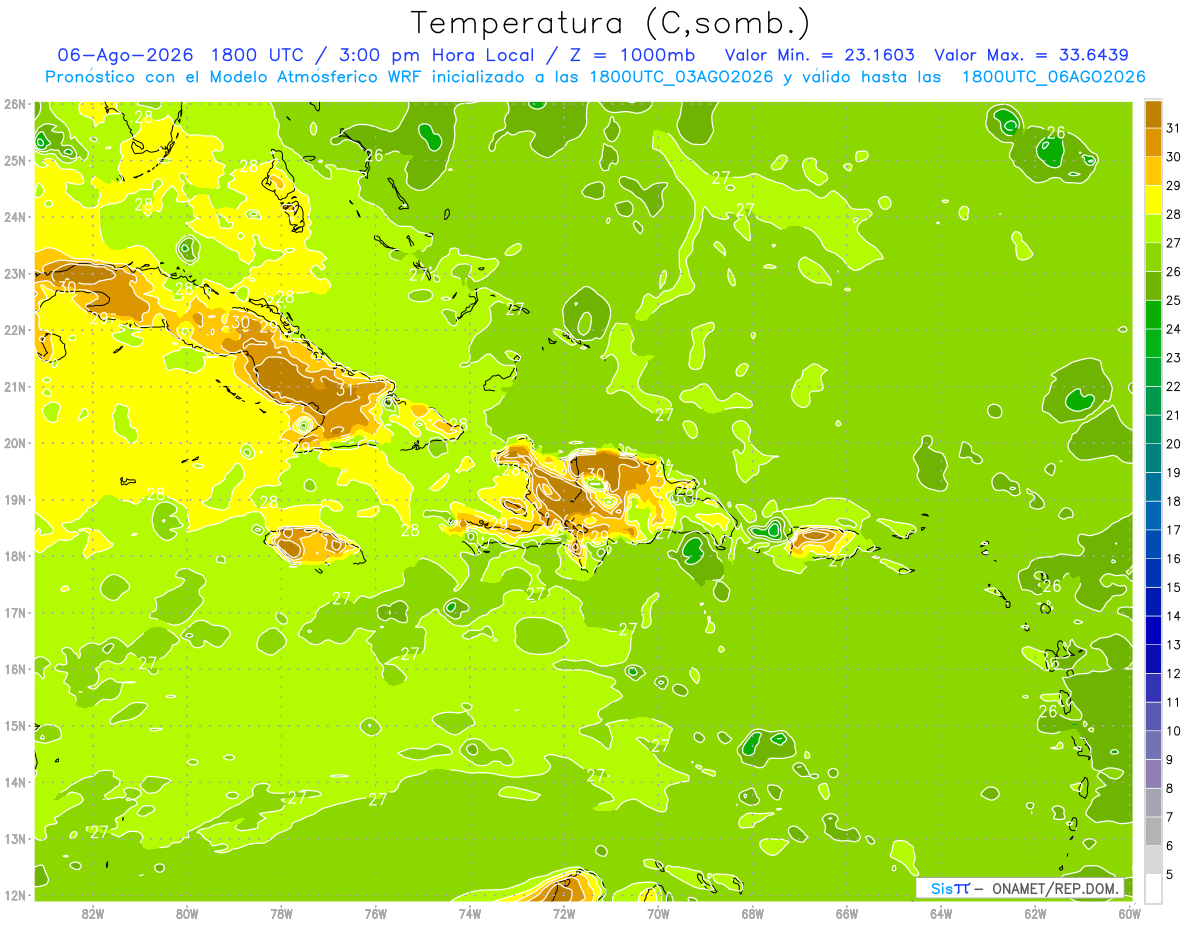Click the 14N latitude axis label
This screenshot has width=1200, height=927.
tap(14, 782)
